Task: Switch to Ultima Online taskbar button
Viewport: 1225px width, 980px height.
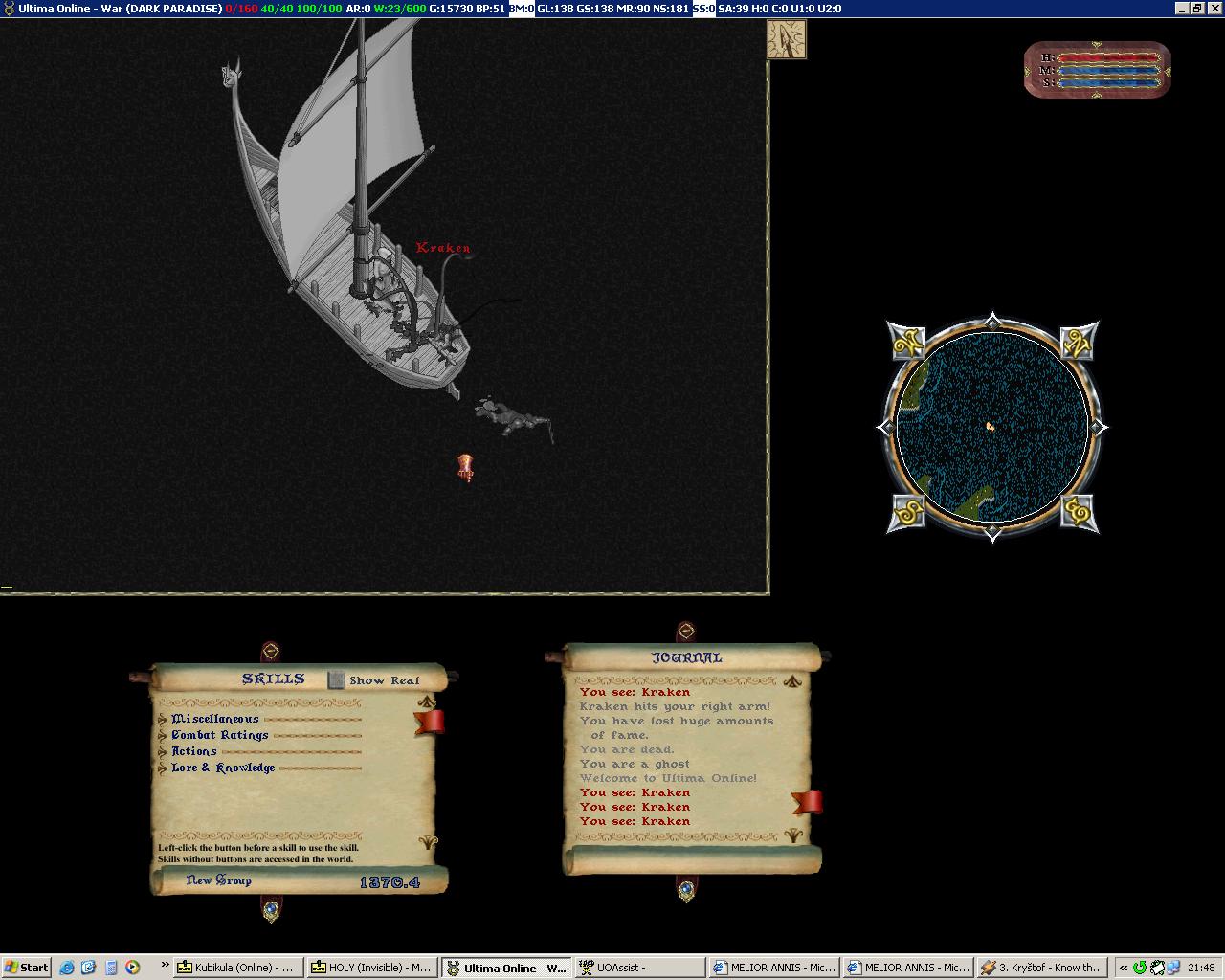Action: point(507,968)
